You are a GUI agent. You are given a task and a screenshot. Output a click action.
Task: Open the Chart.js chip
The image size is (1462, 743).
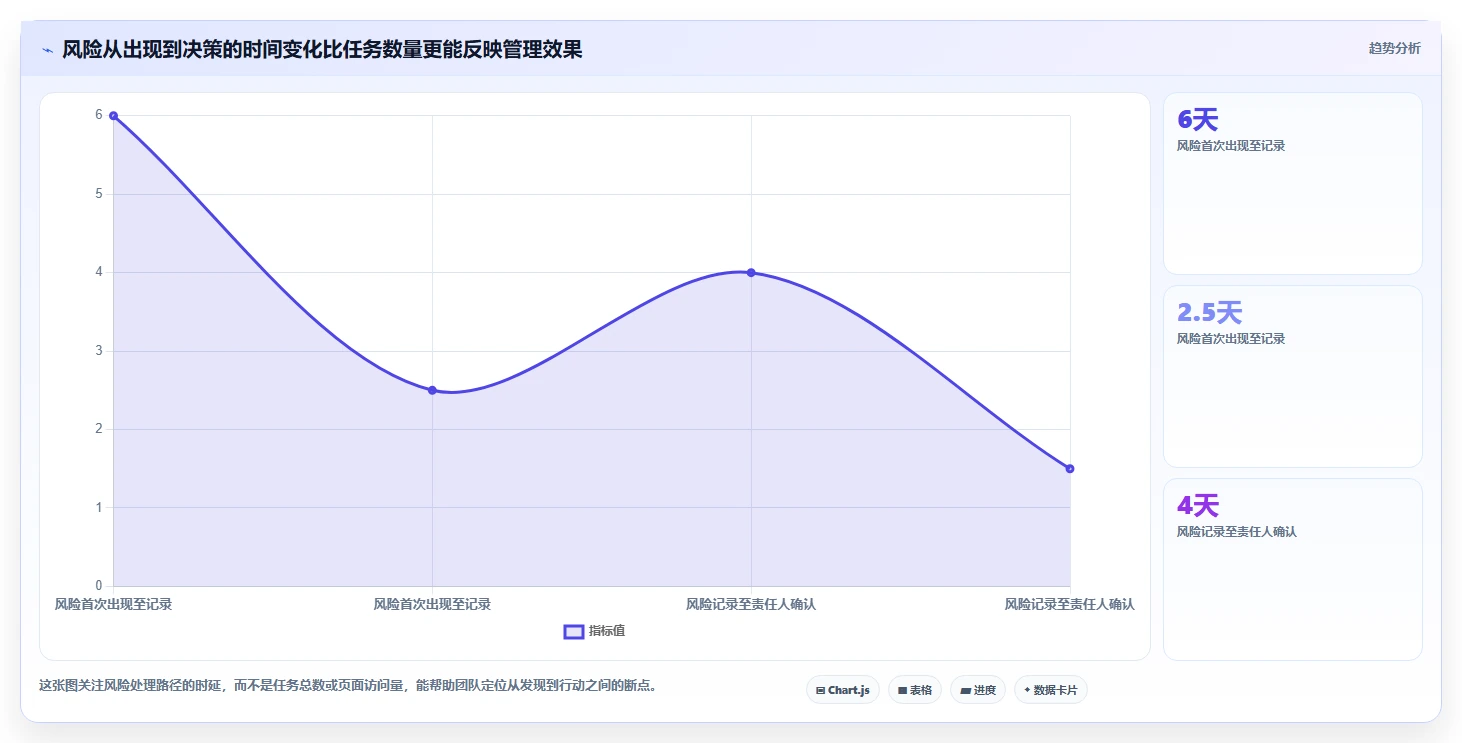843,690
